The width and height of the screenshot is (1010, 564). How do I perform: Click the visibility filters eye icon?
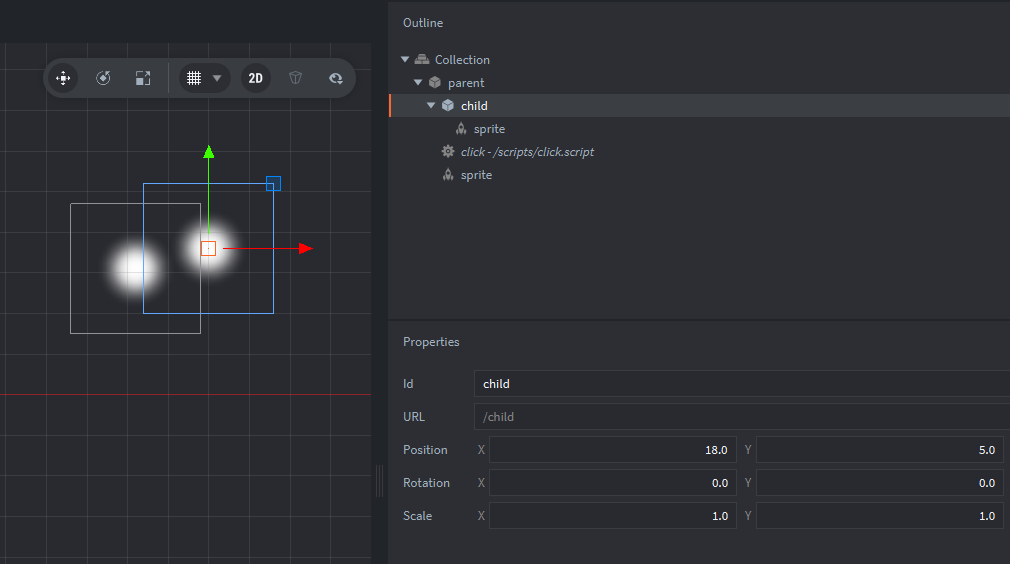click(336, 78)
